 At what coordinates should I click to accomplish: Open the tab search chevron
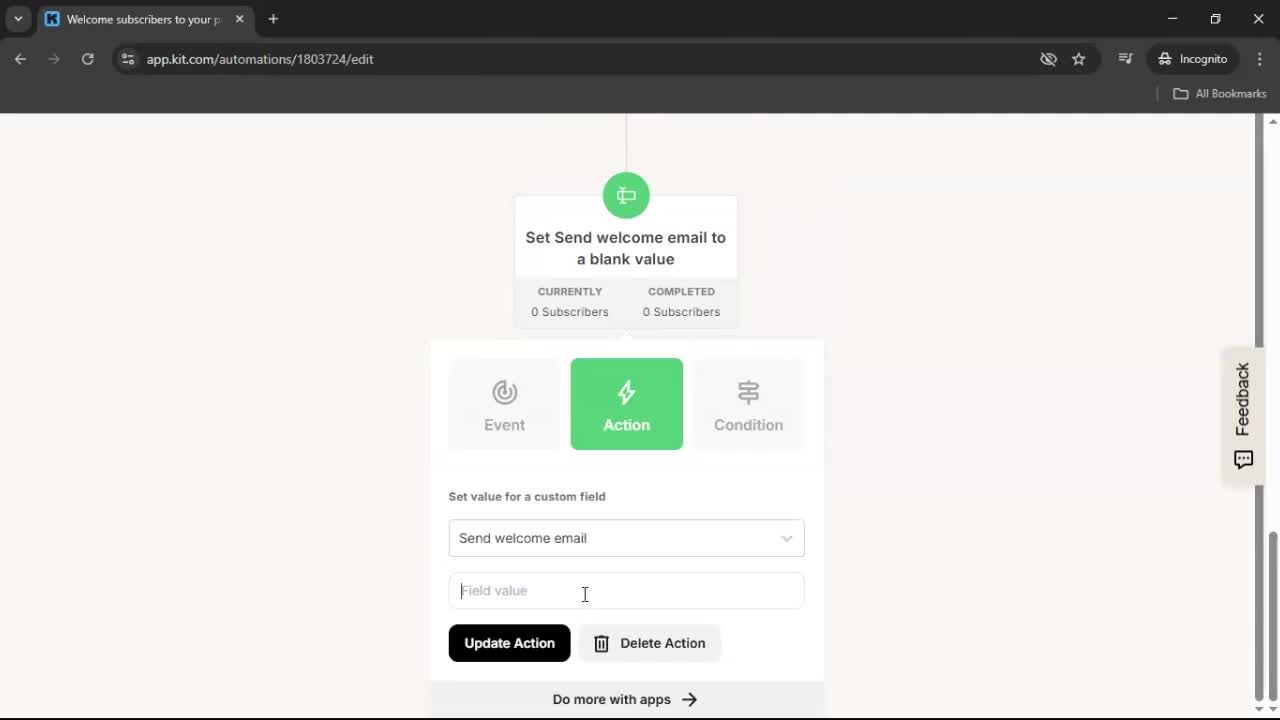pyautogui.click(x=17, y=18)
